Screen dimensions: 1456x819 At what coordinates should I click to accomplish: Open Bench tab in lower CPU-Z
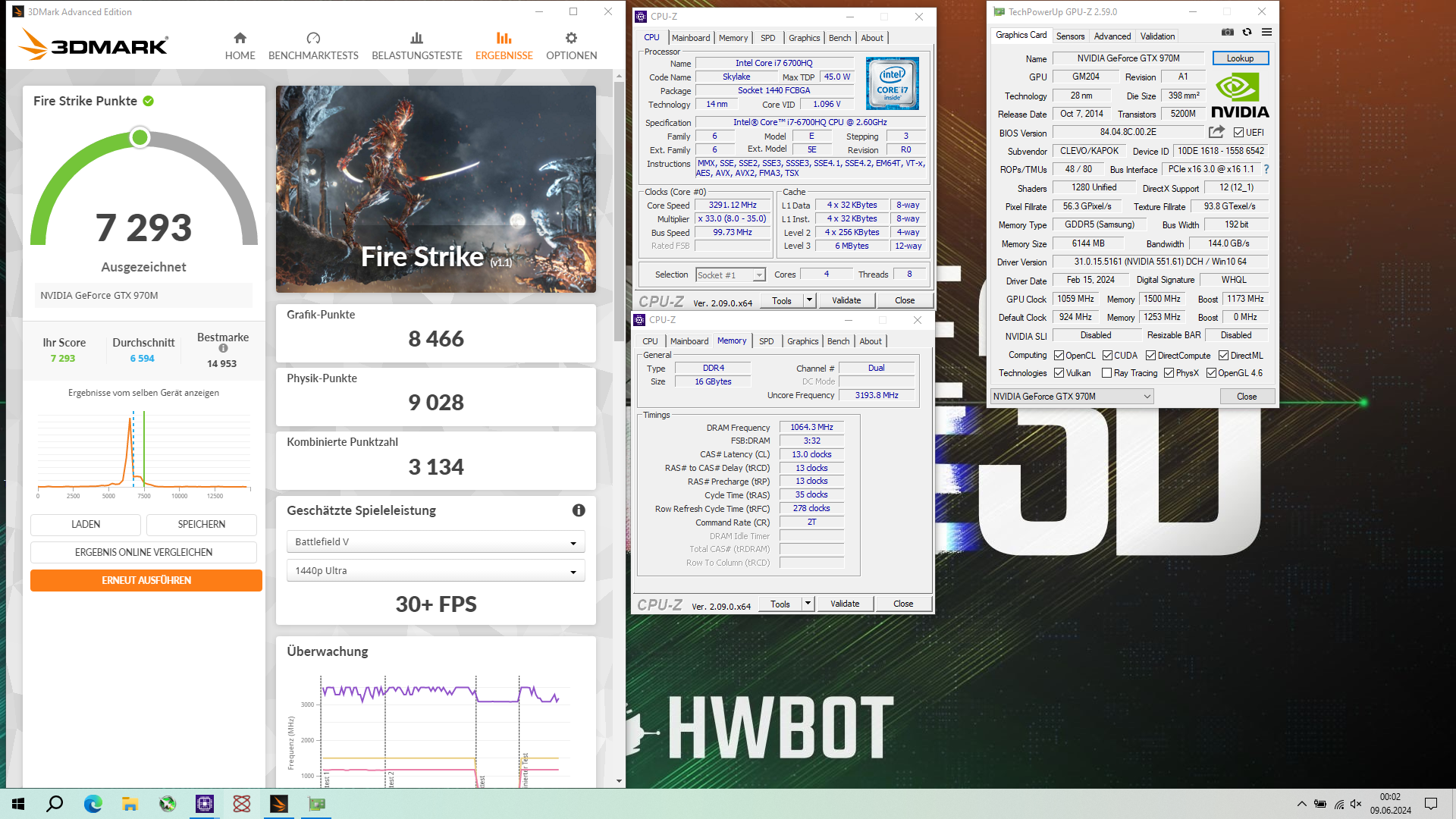838,341
